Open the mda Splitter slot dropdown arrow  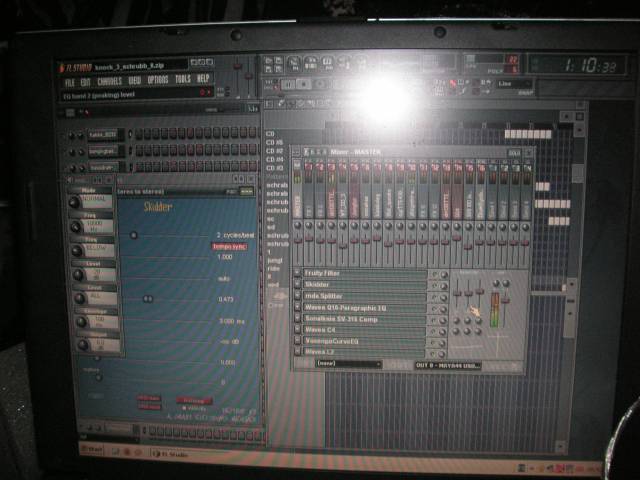click(x=297, y=296)
